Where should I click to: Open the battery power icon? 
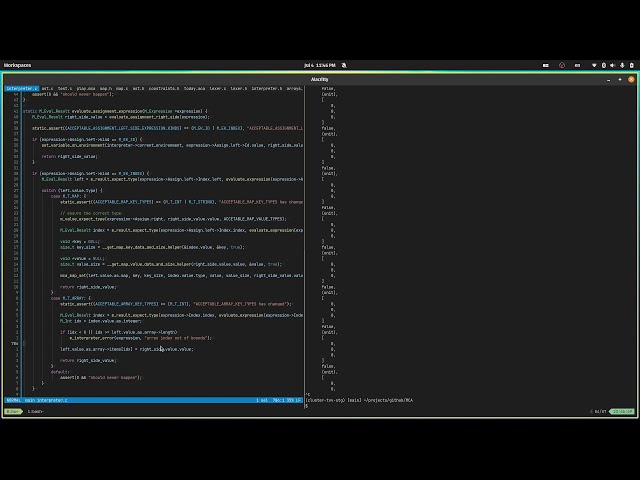632,65
